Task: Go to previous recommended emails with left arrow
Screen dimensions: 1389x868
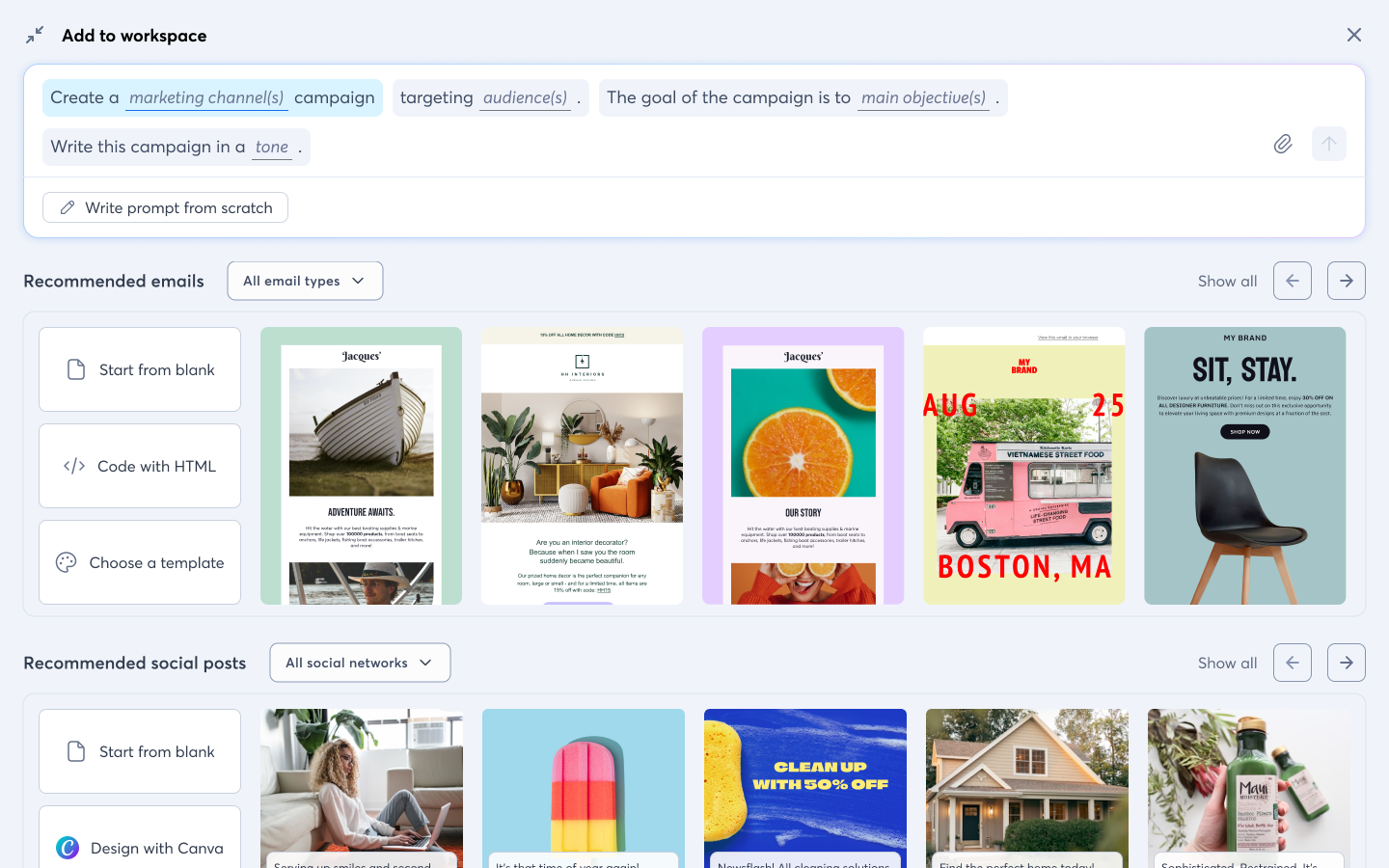Action: click(1292, 281)
